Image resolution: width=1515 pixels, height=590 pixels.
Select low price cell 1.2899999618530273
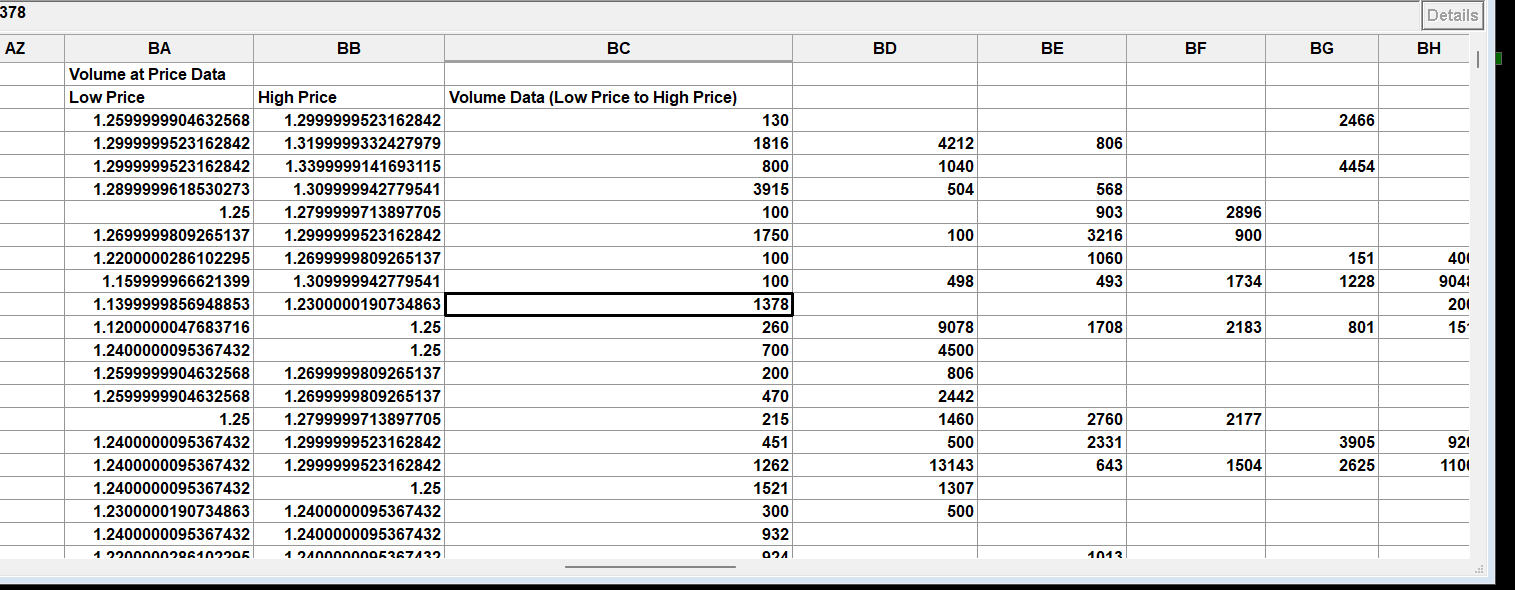(159, 189)
